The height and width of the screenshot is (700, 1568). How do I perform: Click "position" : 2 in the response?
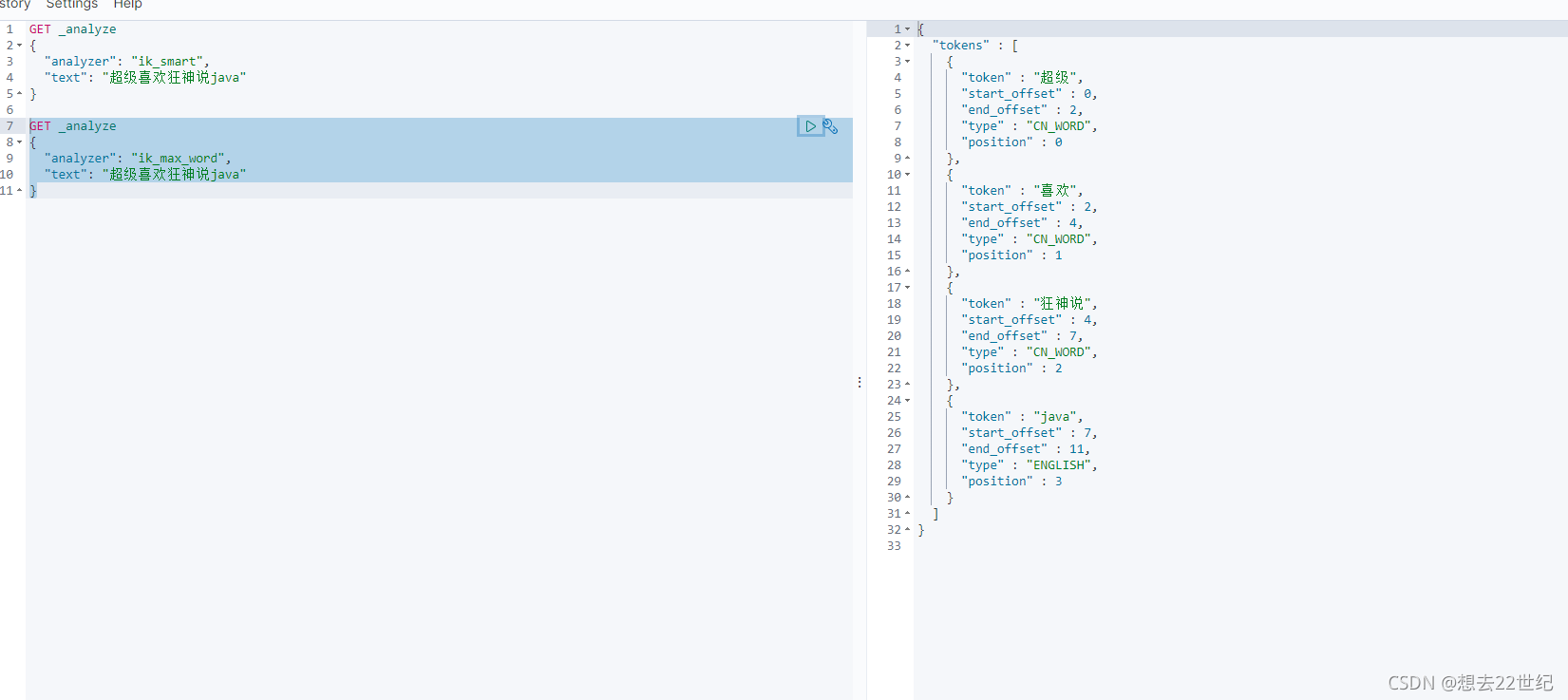pos(1011,369)
